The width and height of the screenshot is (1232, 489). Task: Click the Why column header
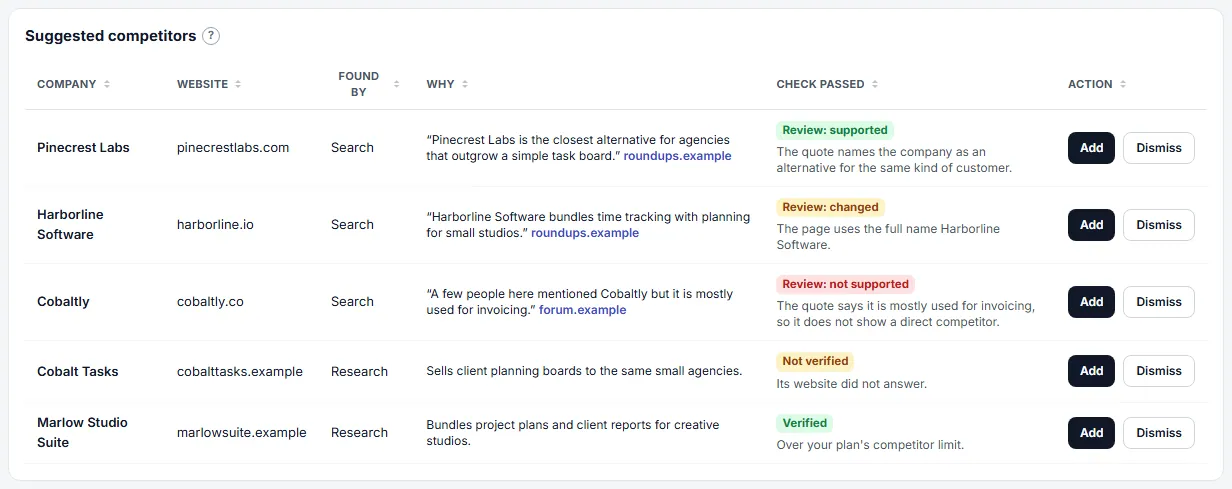click(440, 84)
